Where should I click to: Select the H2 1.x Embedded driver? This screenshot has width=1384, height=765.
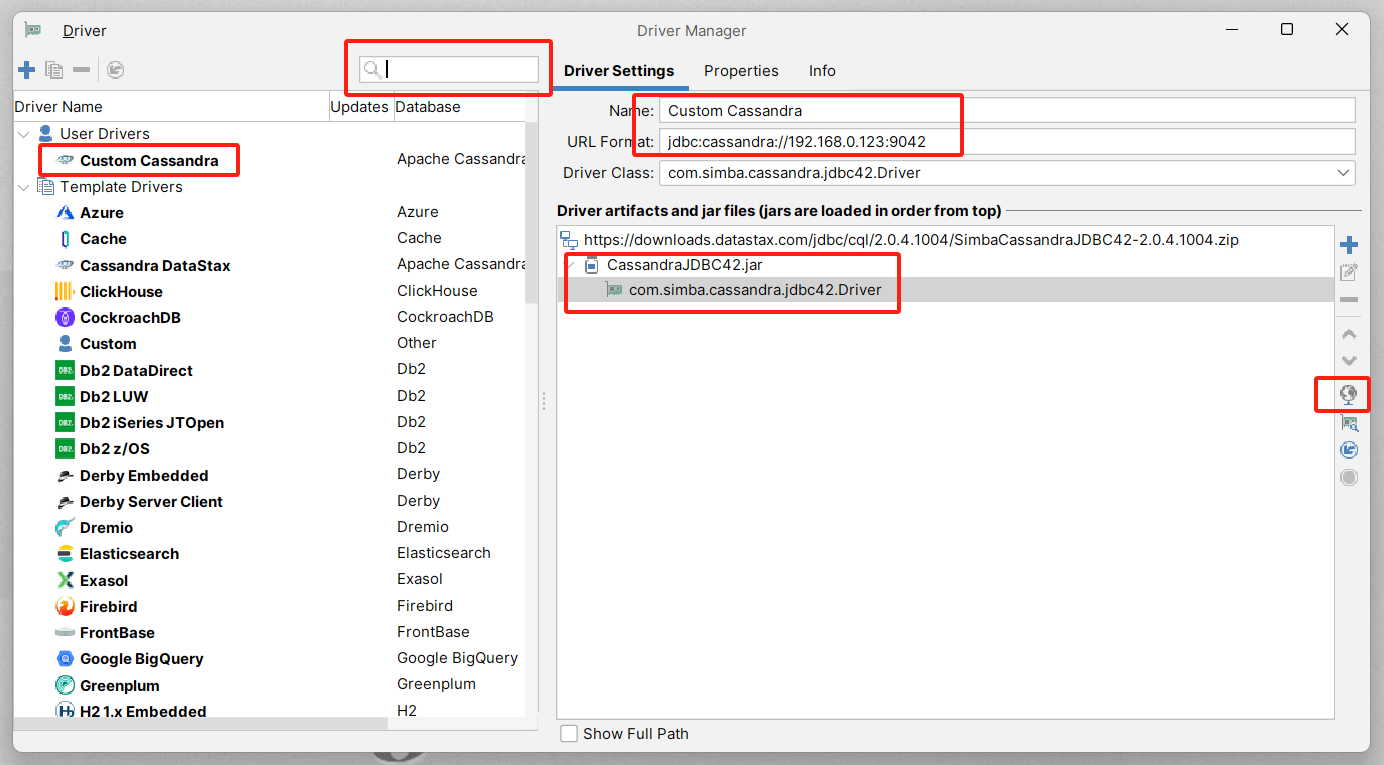[x=143, y=712]
